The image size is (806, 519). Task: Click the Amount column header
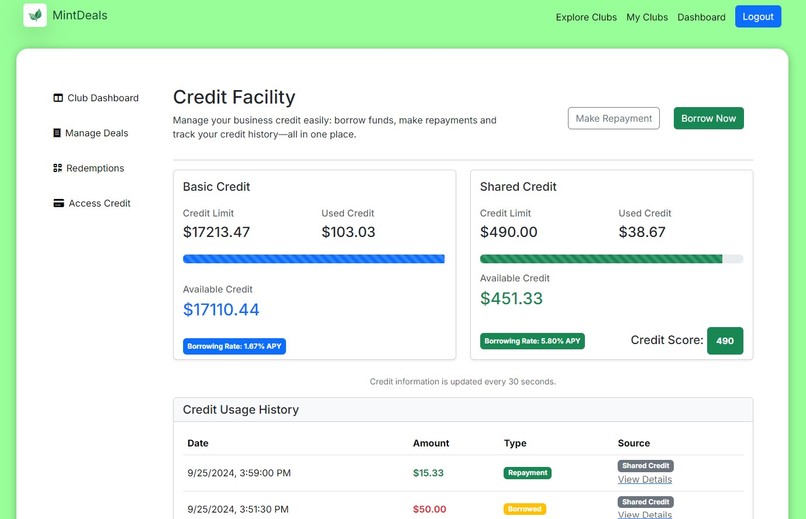click(431, 443)
